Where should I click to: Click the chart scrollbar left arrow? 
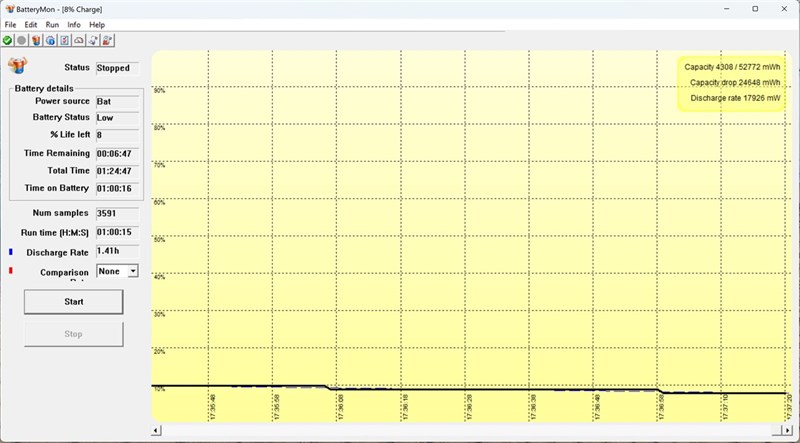(157, 430)
